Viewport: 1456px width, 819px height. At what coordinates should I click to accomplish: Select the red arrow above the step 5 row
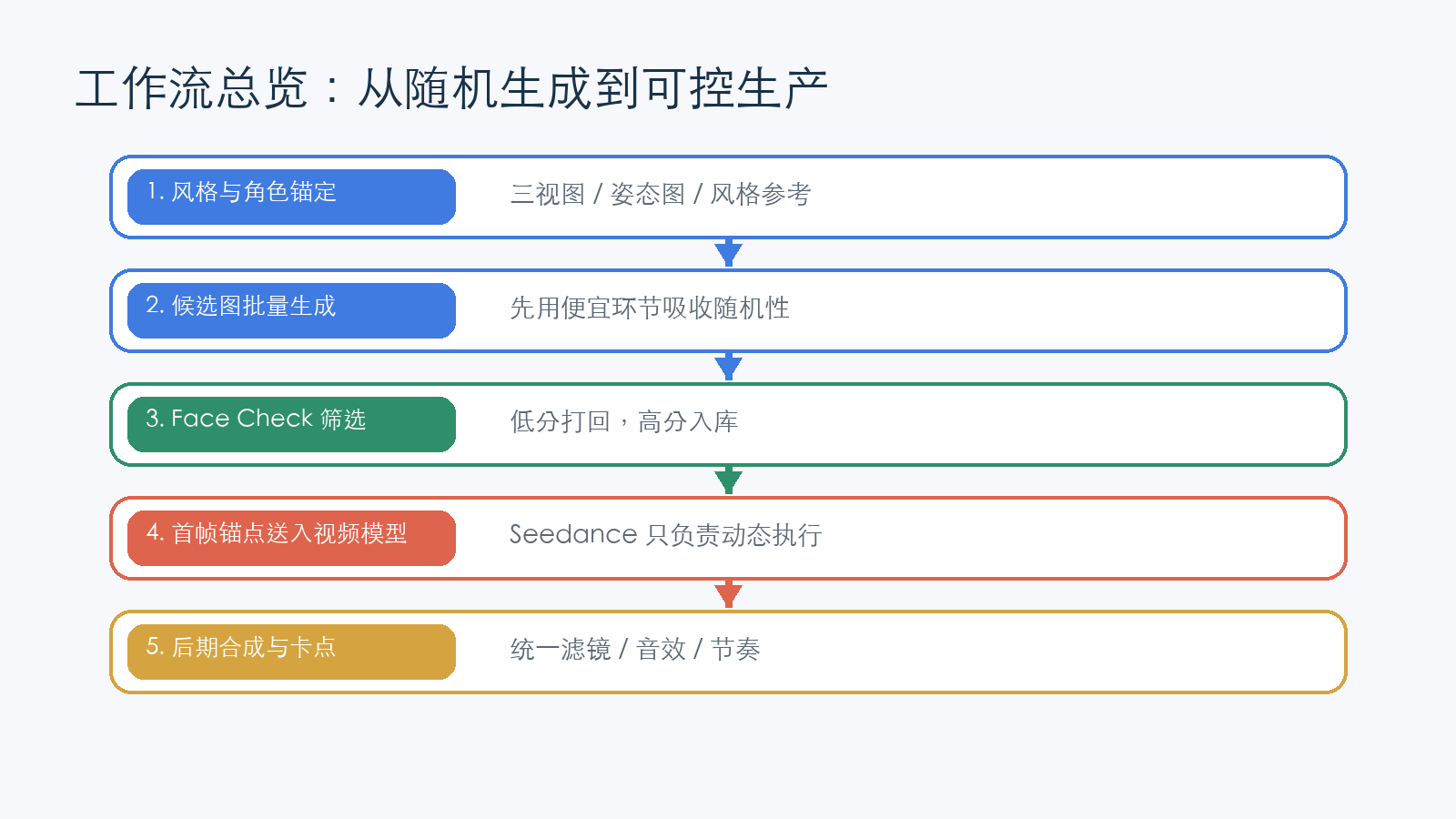[x=728, y=594]
